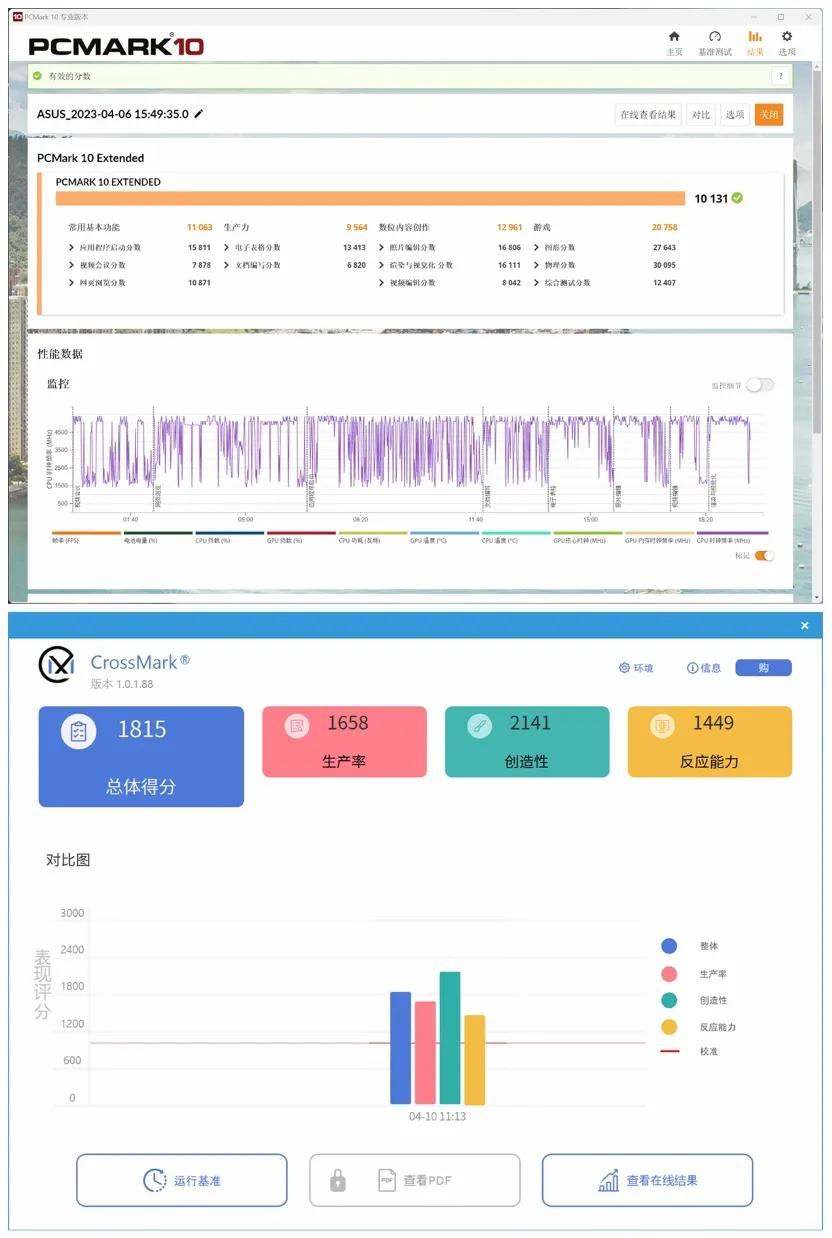This screenshot has height=1238, width=832.
Task: Click the 生产率 pink legend dot
Action: pyautogui.click(x=669, y=974)
